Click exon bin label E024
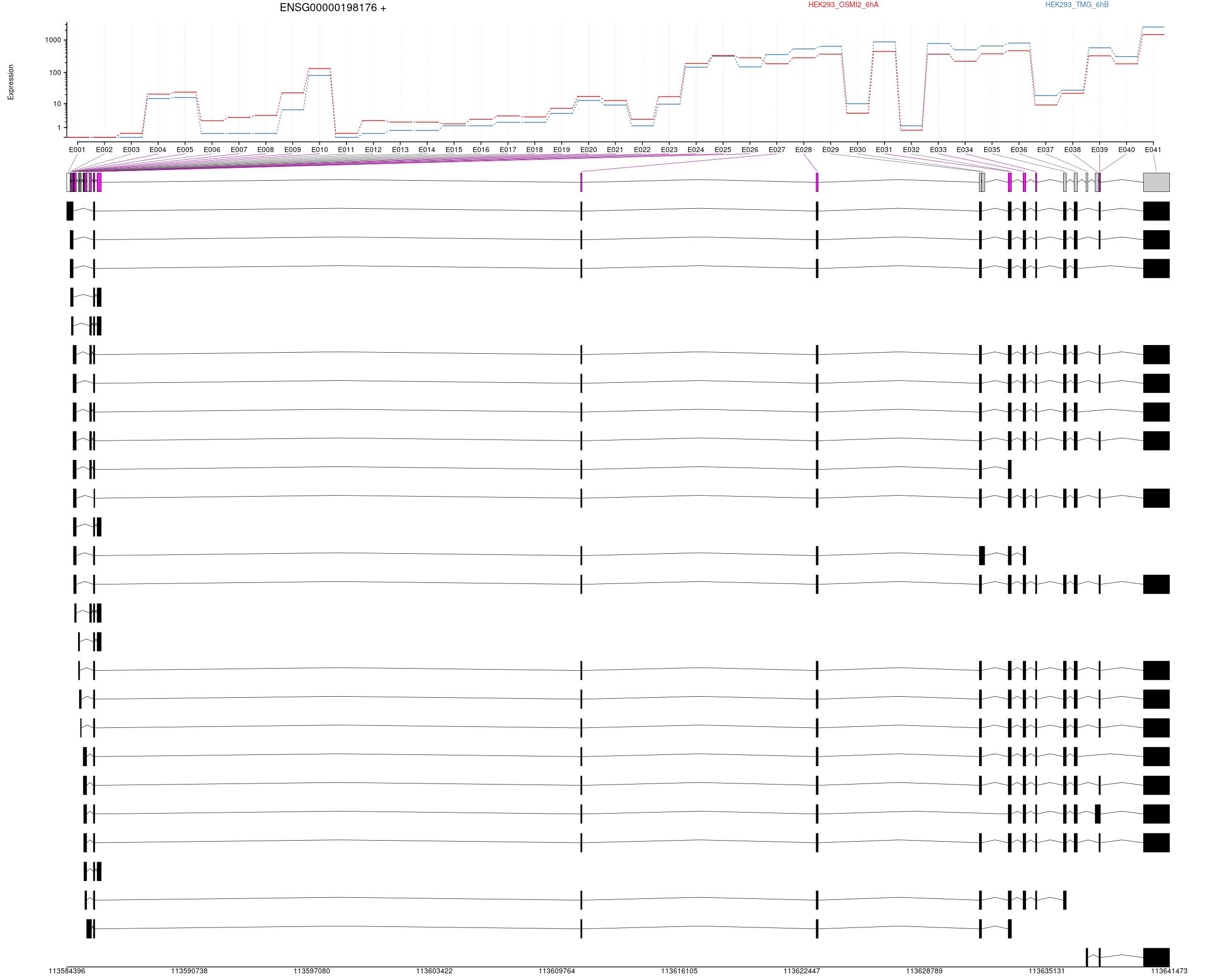Screen dimensions: 1225x980 coord(696,150)
